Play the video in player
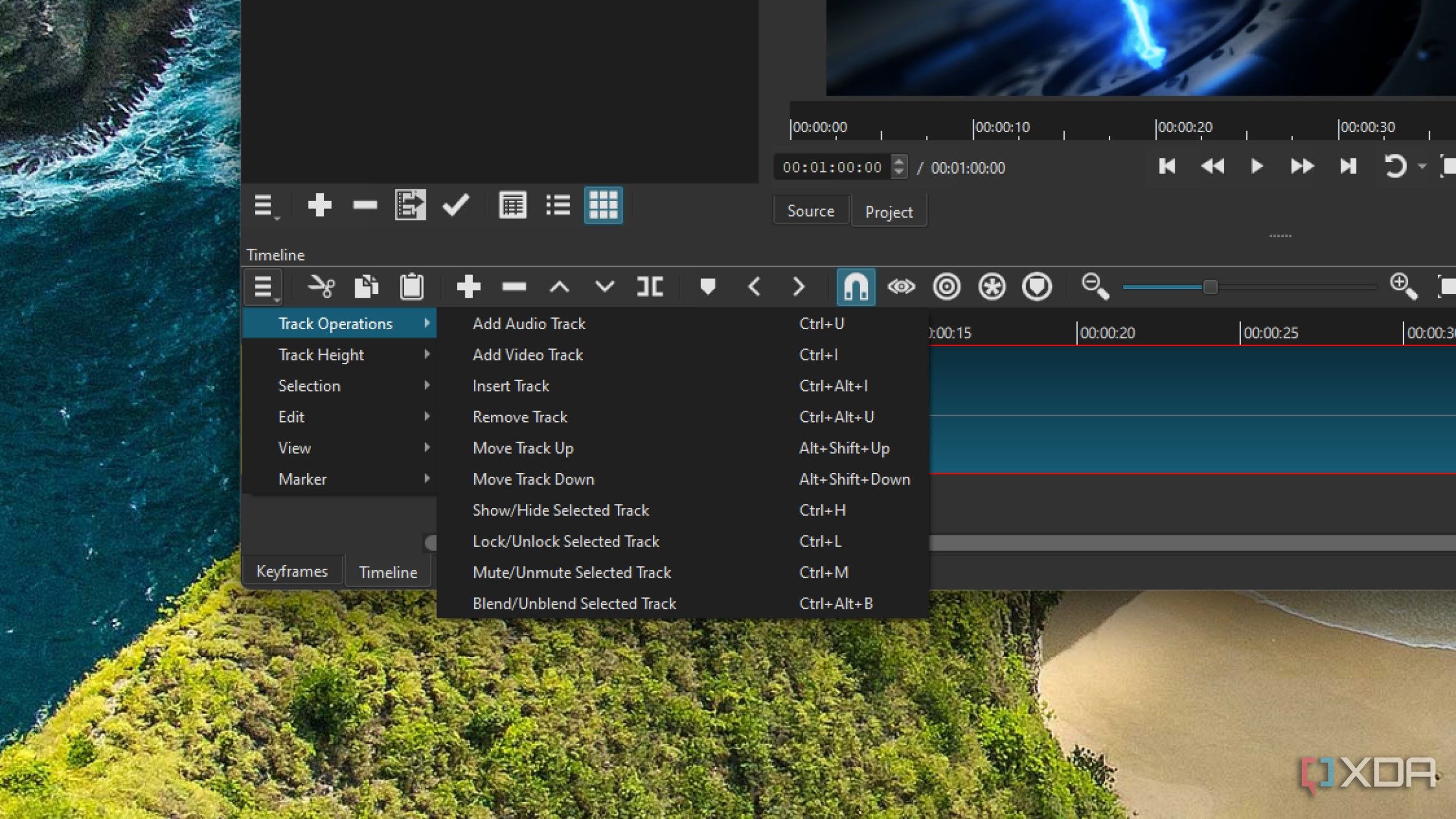 point(1257,167)
